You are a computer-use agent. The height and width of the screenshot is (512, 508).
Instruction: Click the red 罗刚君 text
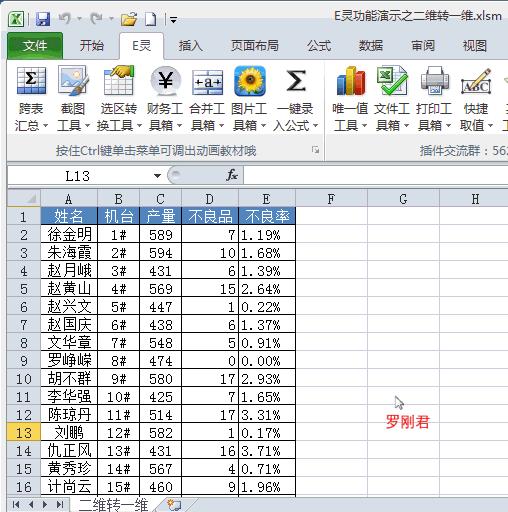click(407, 422)
